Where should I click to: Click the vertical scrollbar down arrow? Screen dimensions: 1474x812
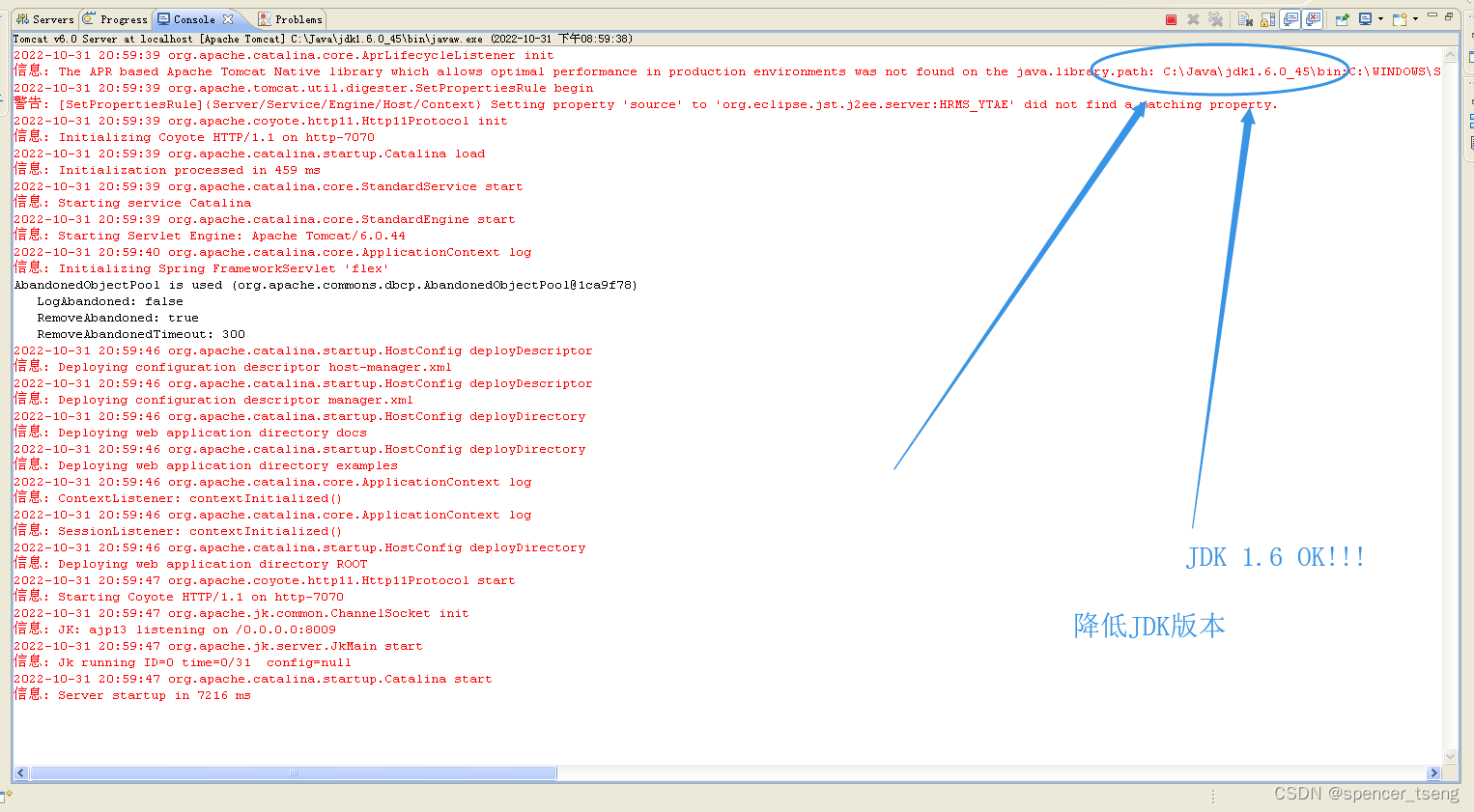click(x=1451, y=757)
